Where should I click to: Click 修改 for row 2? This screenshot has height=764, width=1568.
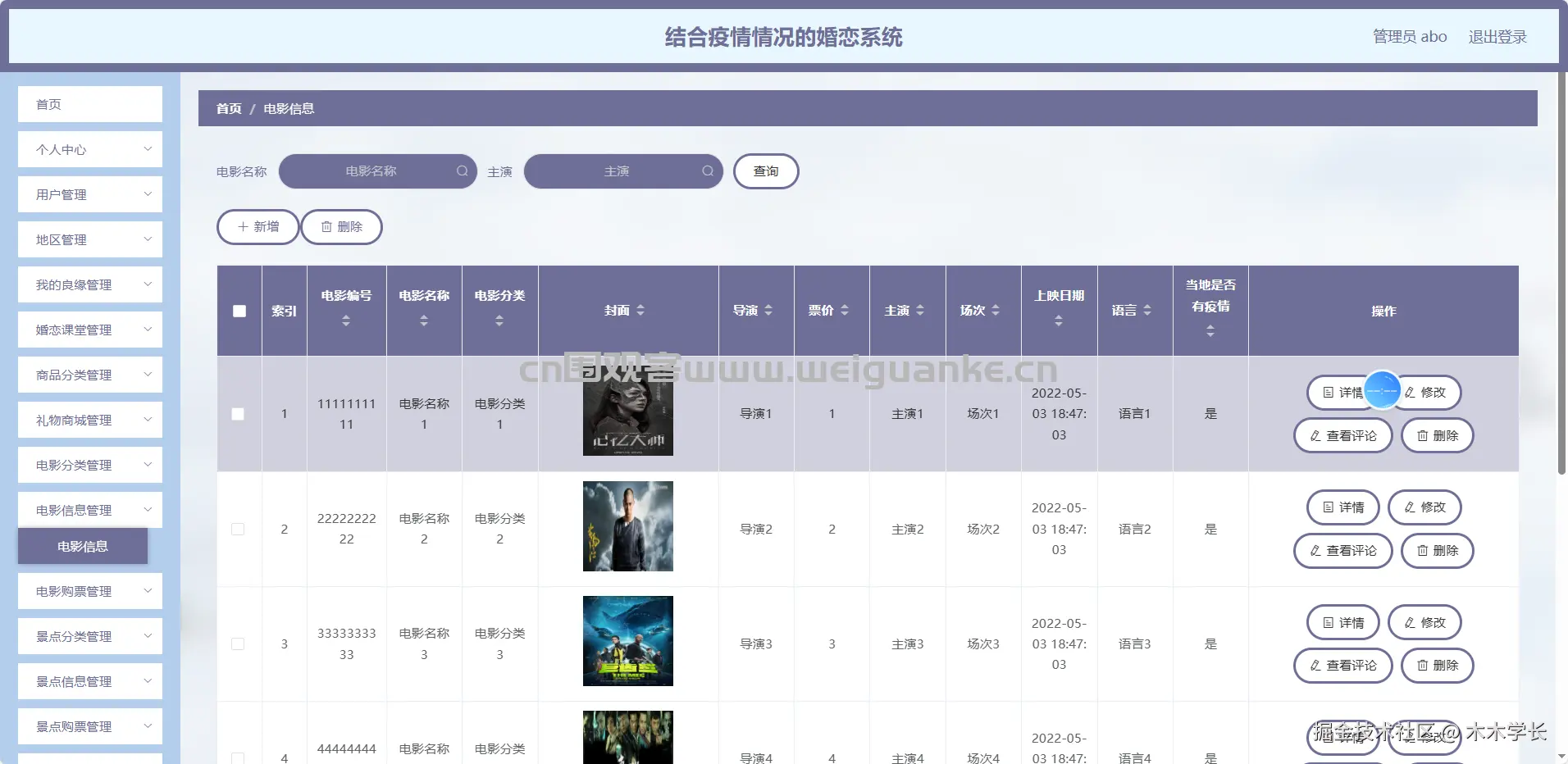click(1424, 507)
